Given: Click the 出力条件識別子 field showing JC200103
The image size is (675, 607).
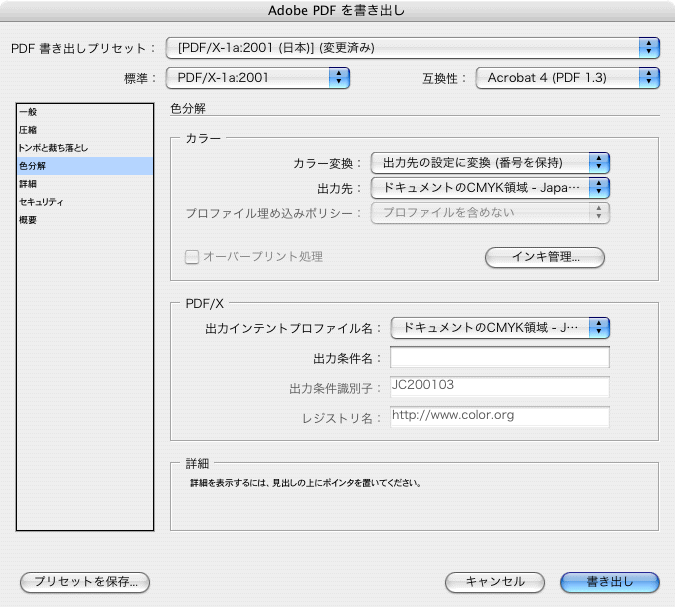Looking at the screenshot, I should (x=500, y=387).
